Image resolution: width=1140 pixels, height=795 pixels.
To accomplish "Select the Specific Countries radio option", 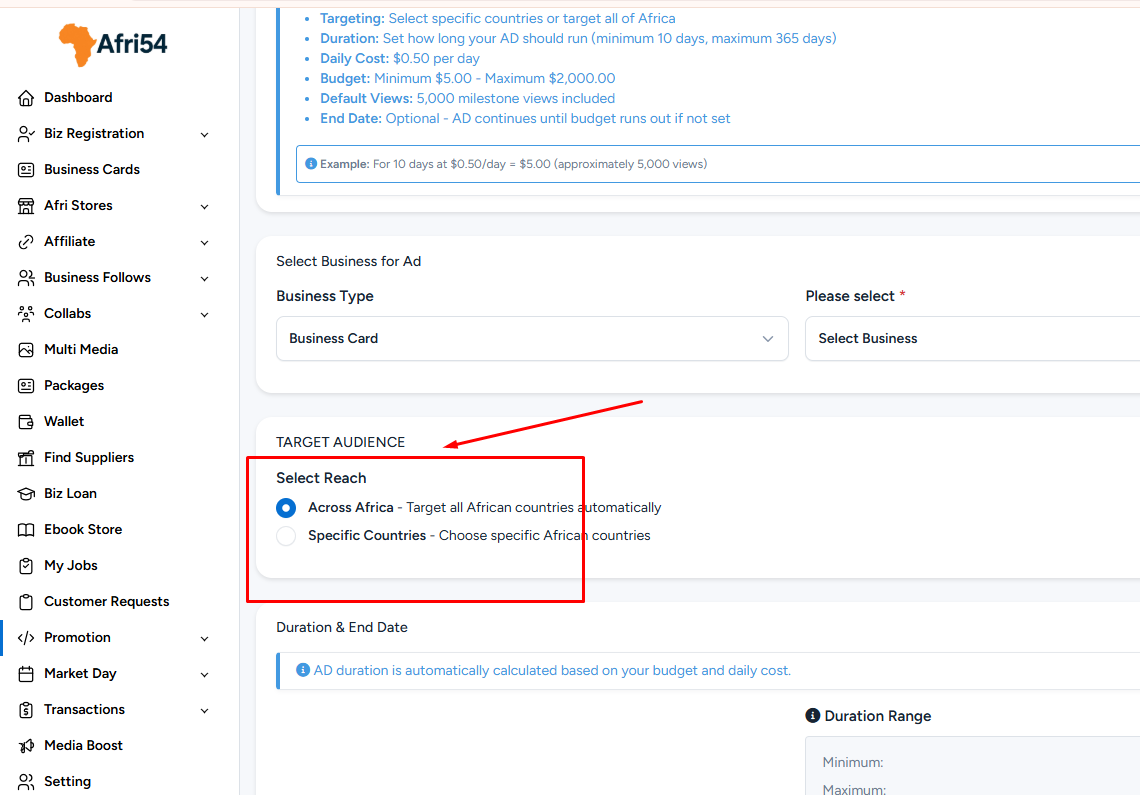I will pos(286,536).
